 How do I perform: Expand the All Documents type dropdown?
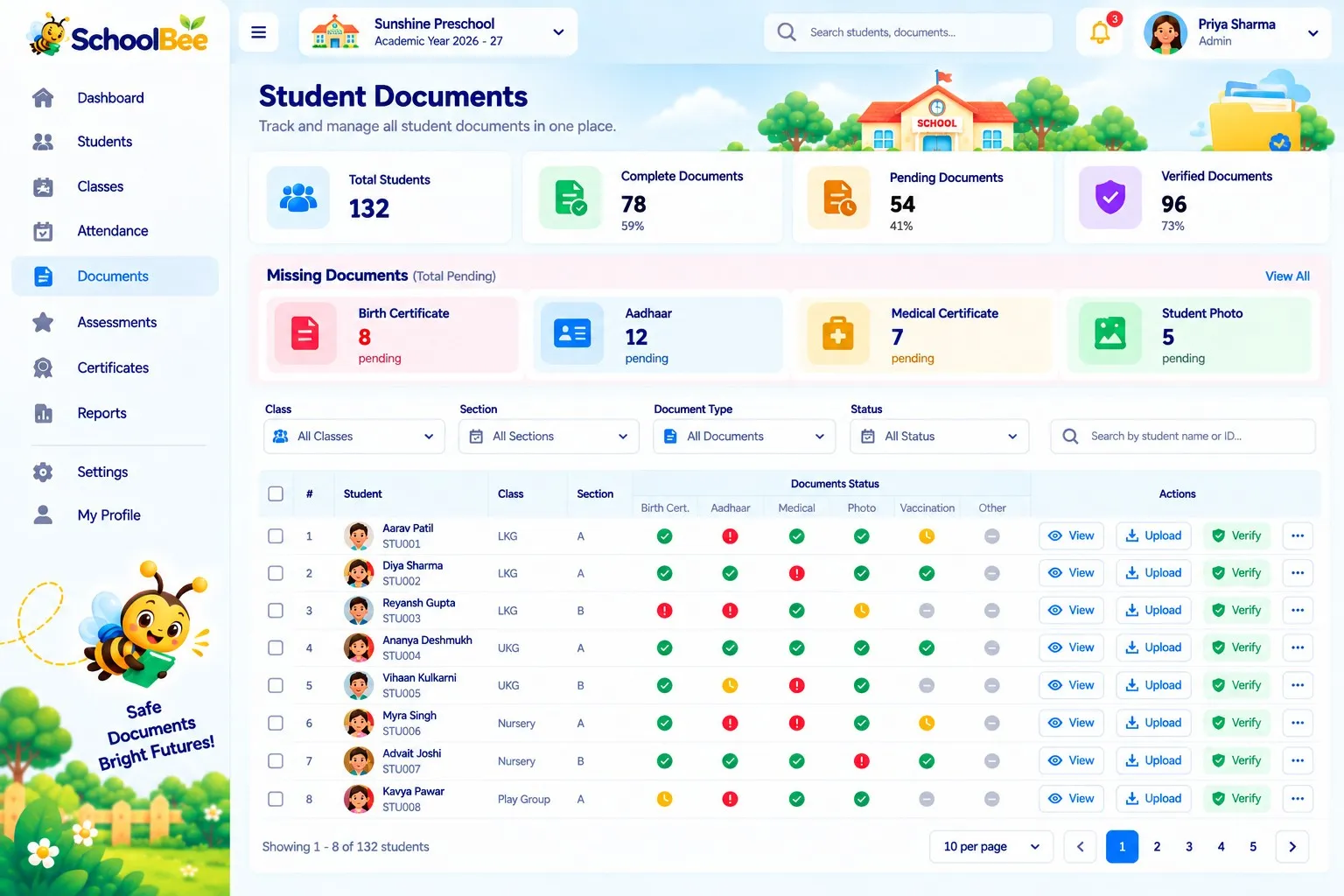click(x=744, y=436)
